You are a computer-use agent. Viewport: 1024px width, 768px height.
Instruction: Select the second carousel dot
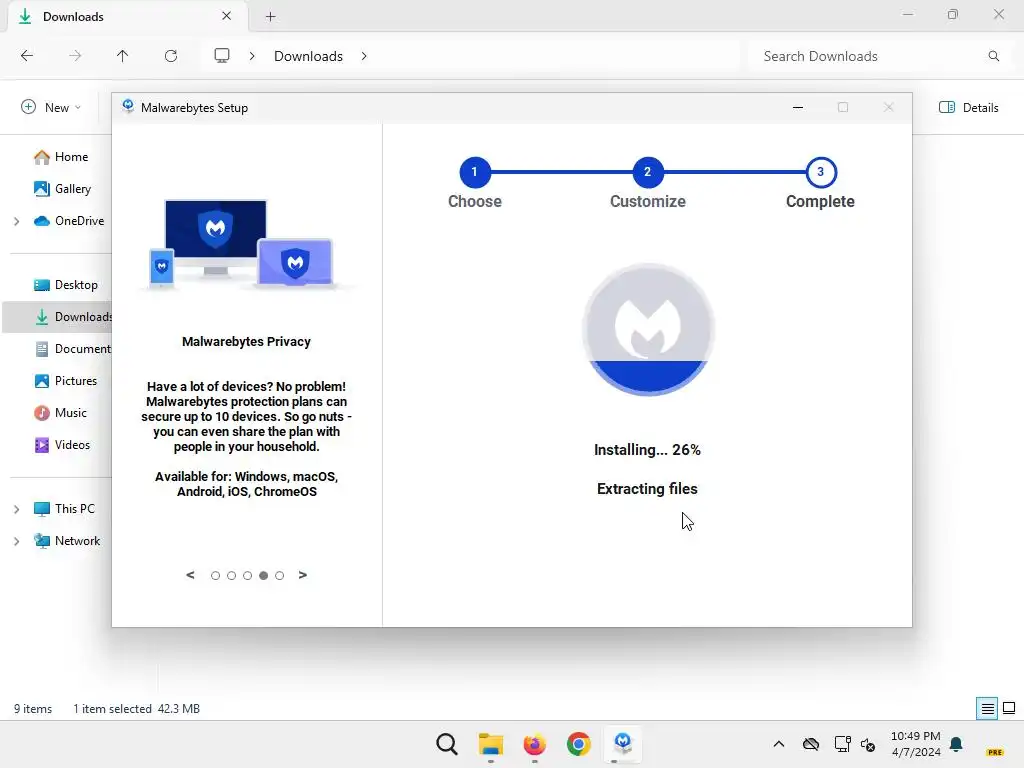tap(231, 575)
